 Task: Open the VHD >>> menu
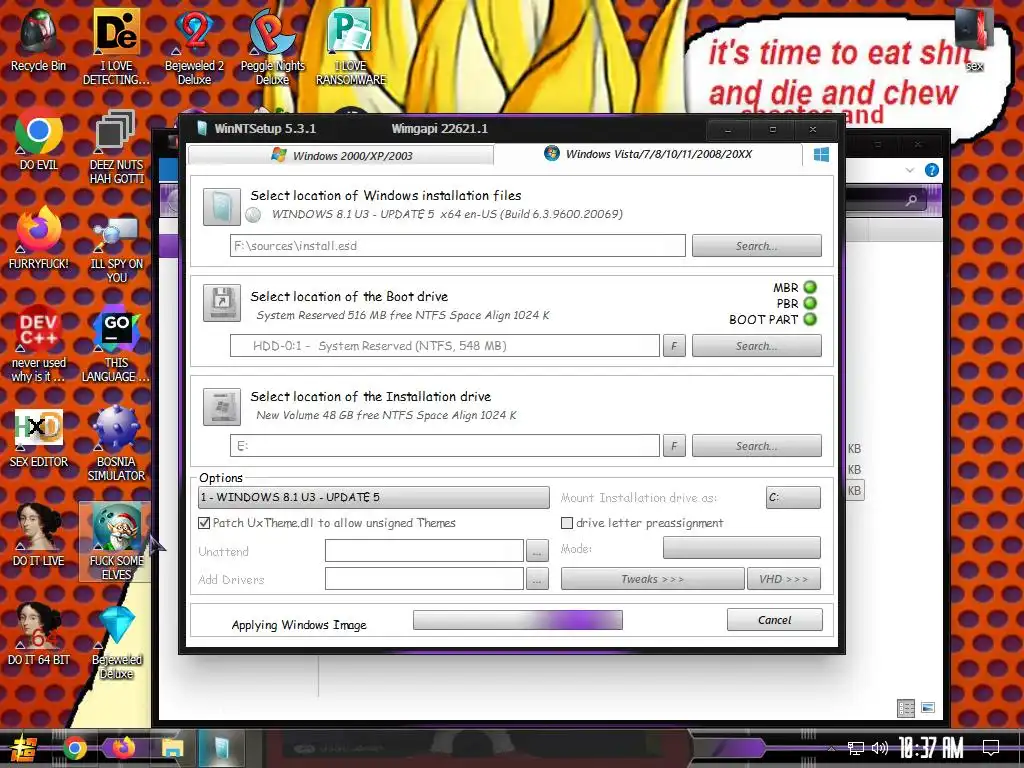[x=784, y=579]
